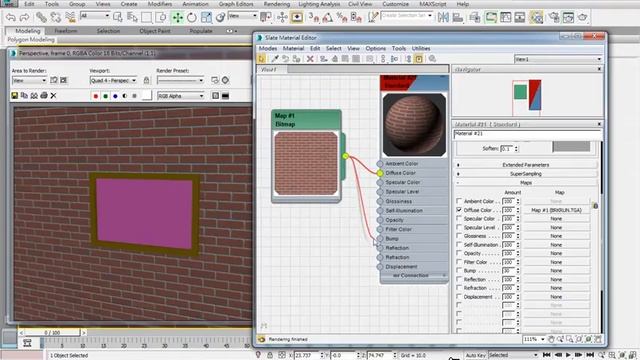640x360 pixels.
Task: Click the Undo arrow in main toolbar
Action: click(10, 17)
